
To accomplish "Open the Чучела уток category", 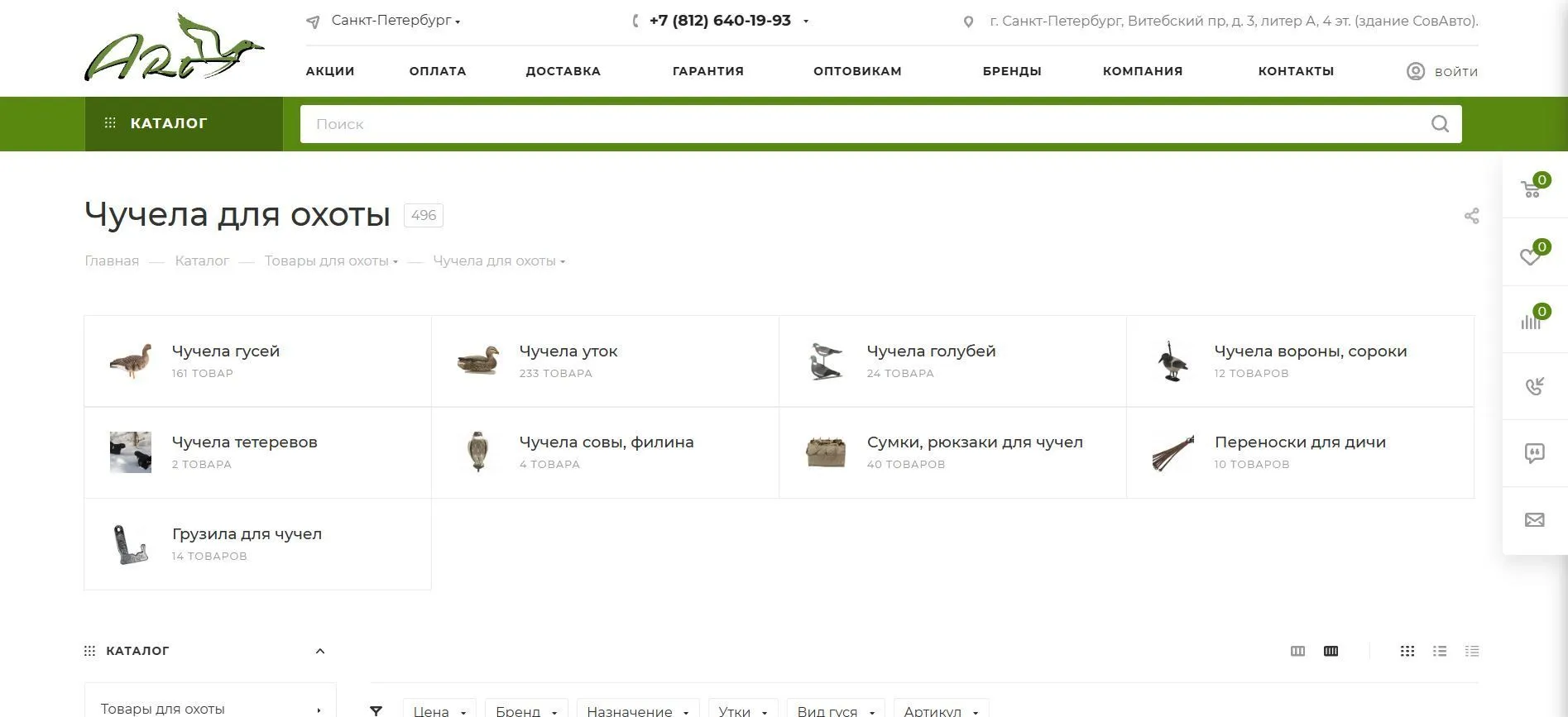I will coord(568,351).
